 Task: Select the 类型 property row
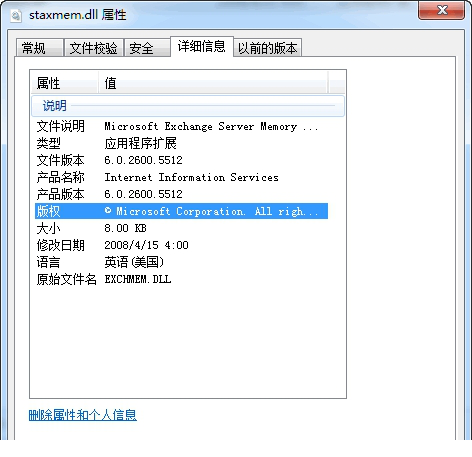tap(181, 143)
